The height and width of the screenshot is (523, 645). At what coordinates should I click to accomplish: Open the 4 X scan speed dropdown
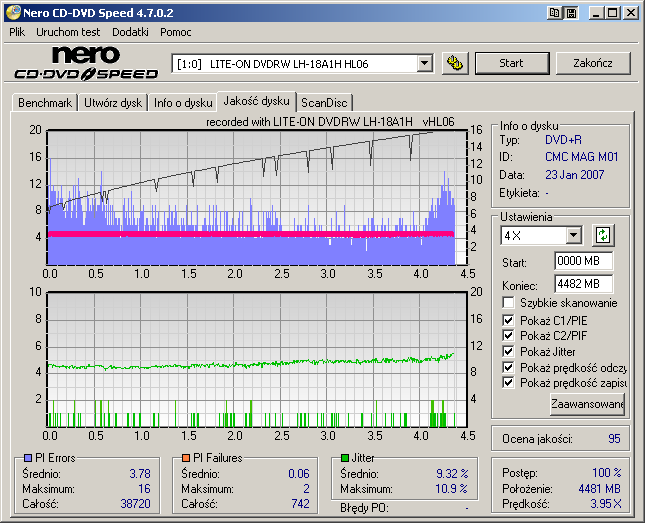573,235
